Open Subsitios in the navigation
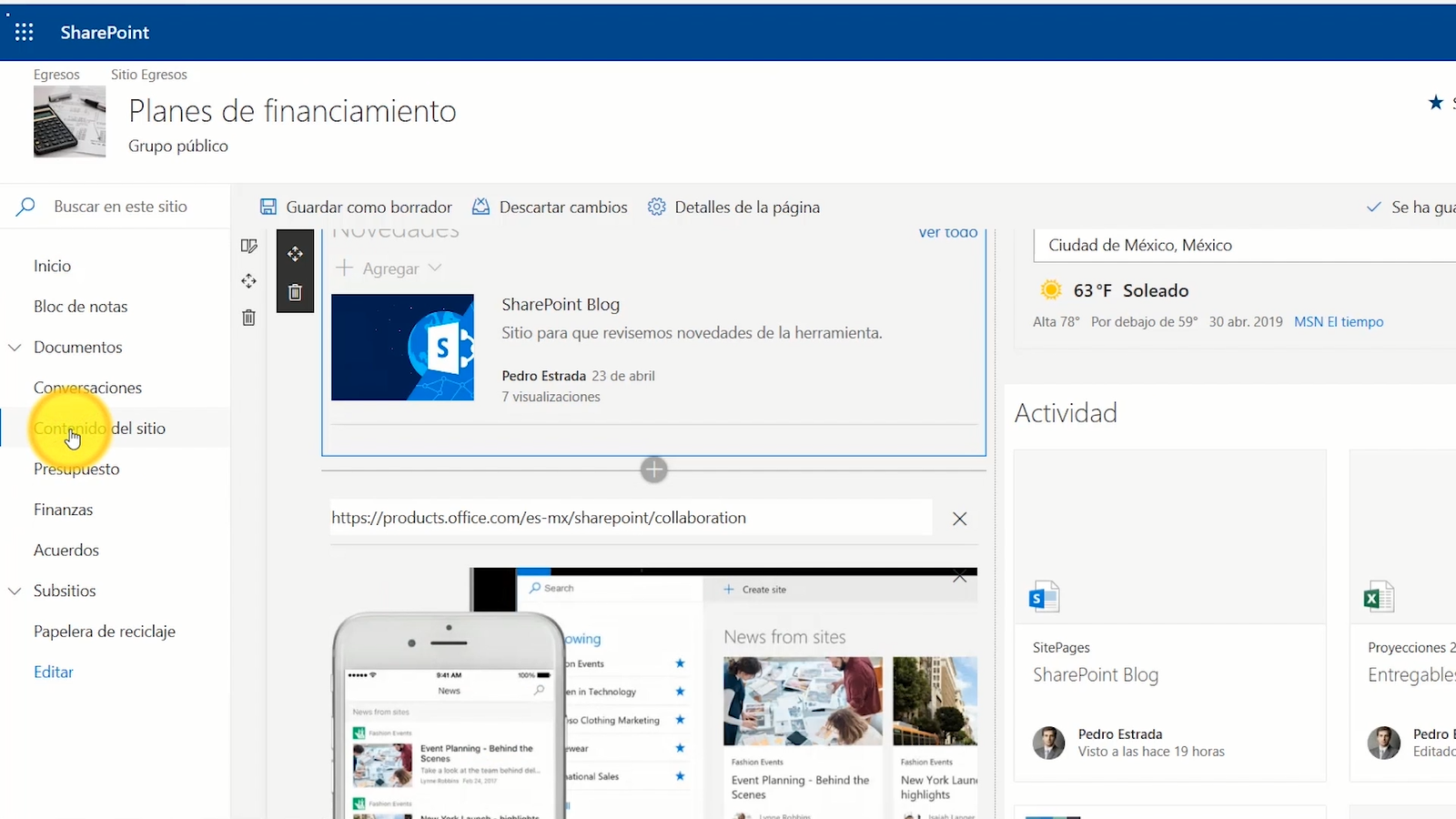This screenshot has width=1456, height=819. click(x=65, y=591)
